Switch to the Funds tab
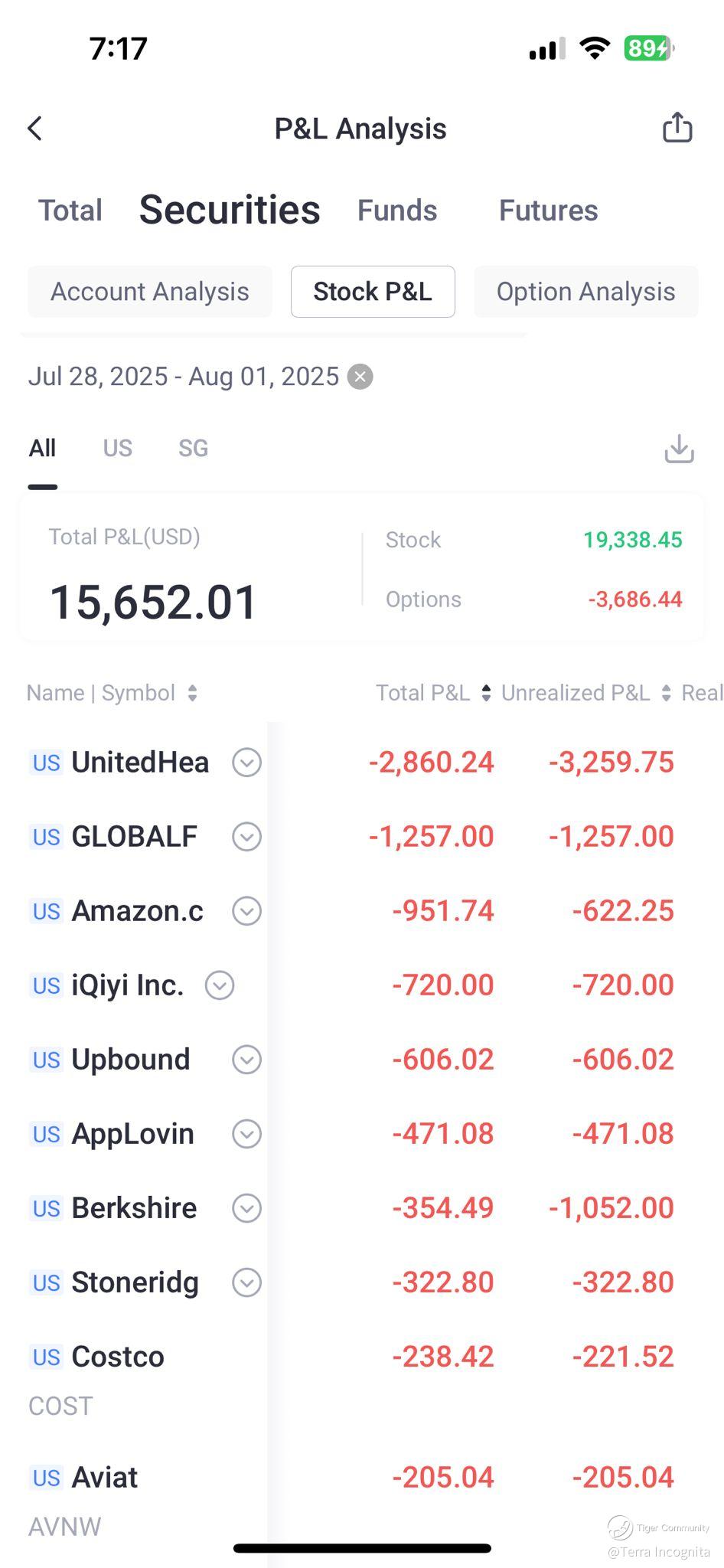724x1568 pixels. coord(397,211)
